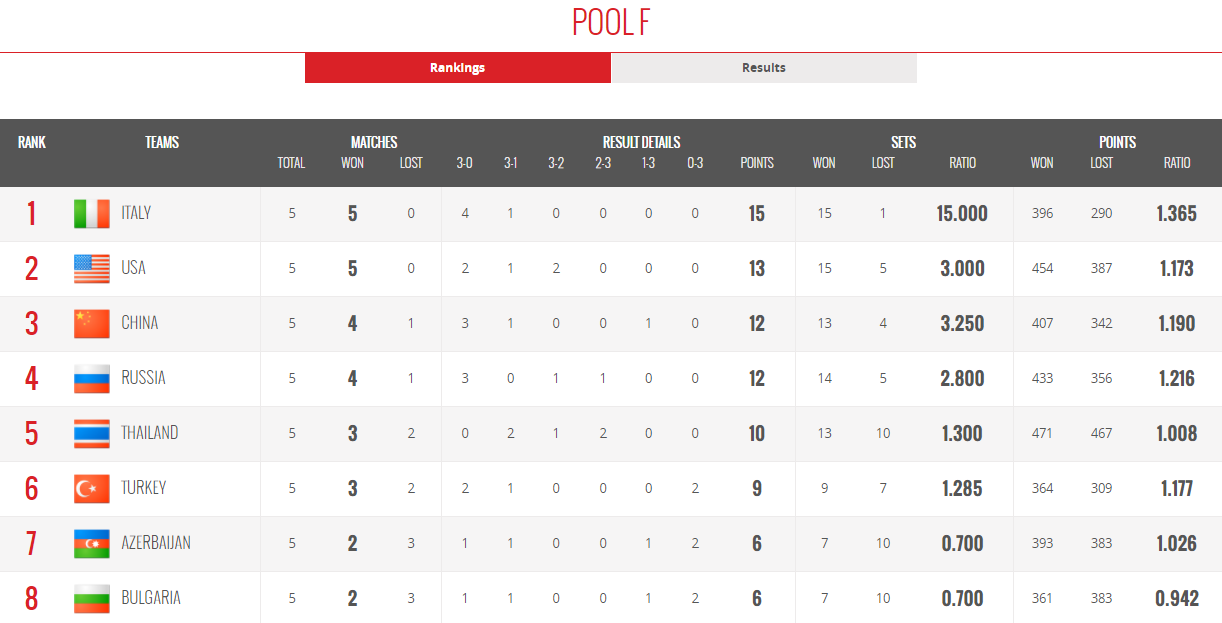Select the Bulgaria flag icon

[x=92, y=598]
